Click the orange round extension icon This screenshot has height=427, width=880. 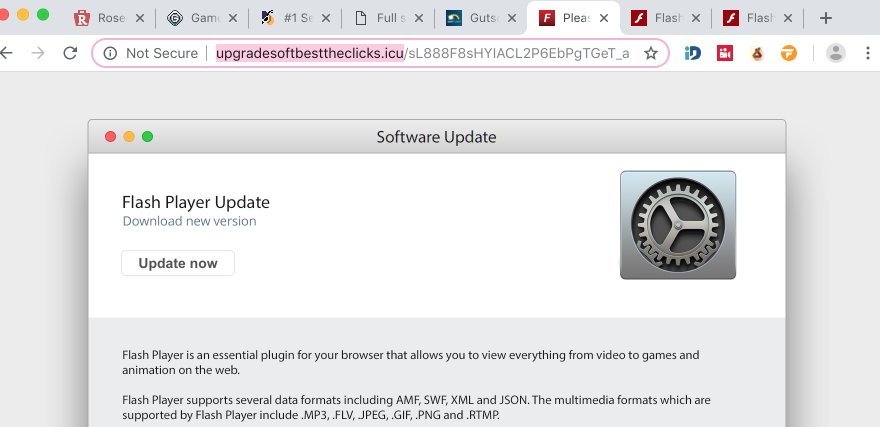pyautogui.click(x=790, y=54)
